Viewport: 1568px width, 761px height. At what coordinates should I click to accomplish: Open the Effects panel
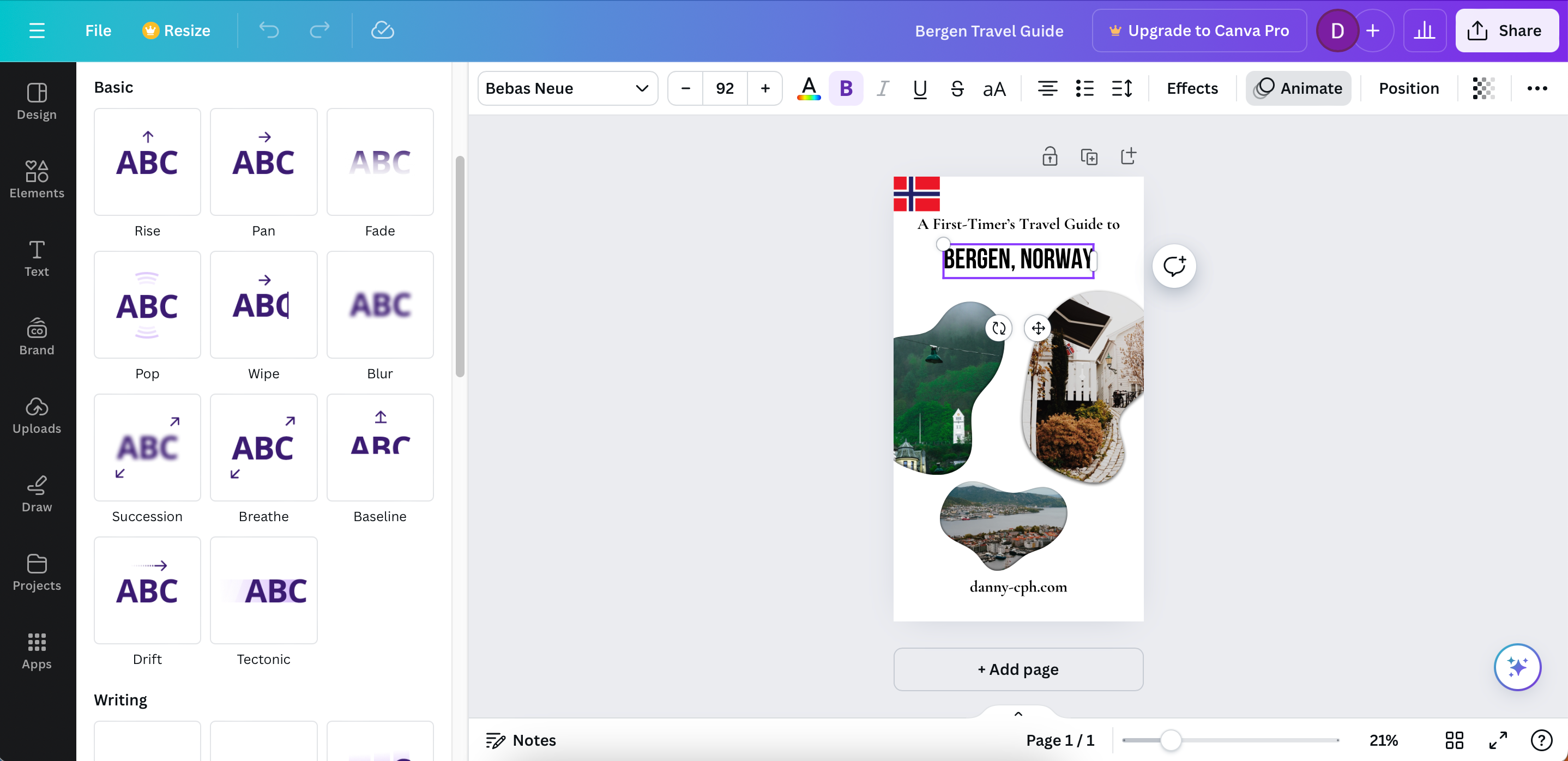pyautogui.click(x=1193, y=88)
